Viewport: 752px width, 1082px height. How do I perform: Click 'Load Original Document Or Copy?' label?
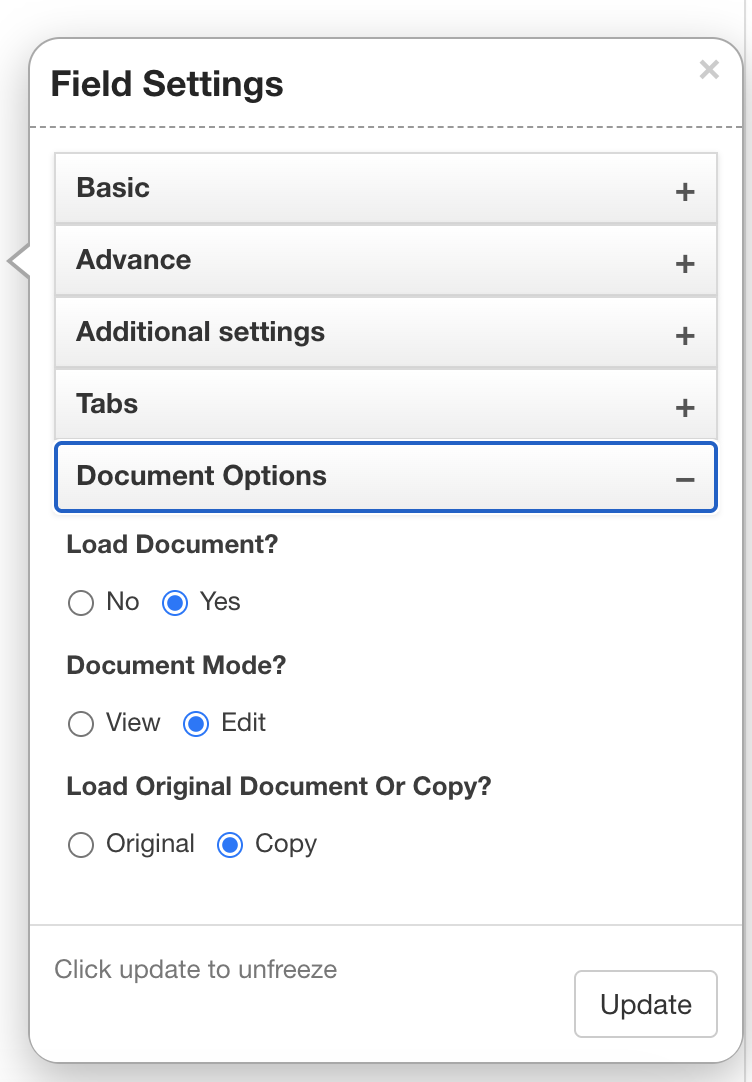(x=279, y=787)
